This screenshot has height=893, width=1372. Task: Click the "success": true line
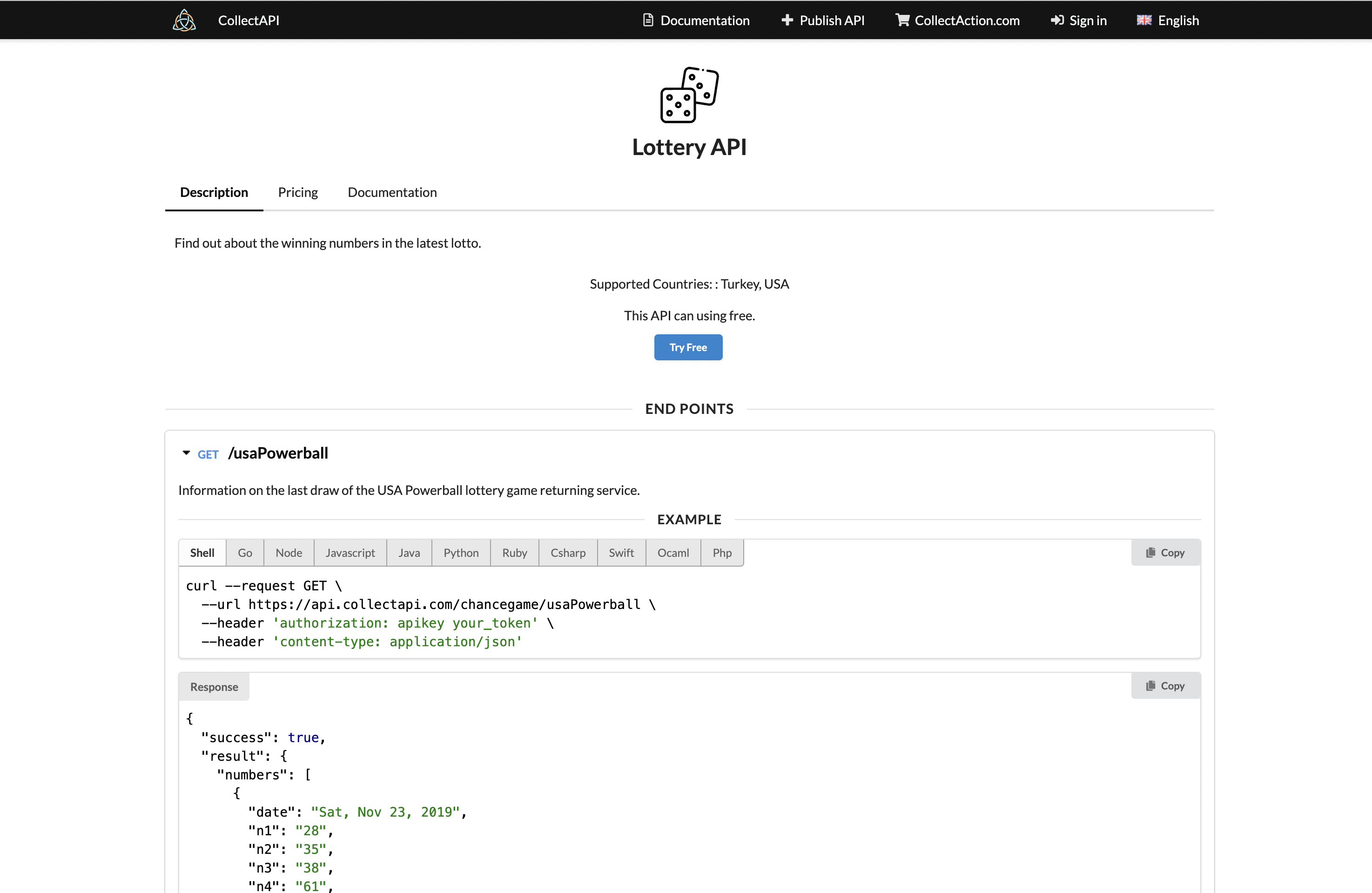click(x=263, y=737)
